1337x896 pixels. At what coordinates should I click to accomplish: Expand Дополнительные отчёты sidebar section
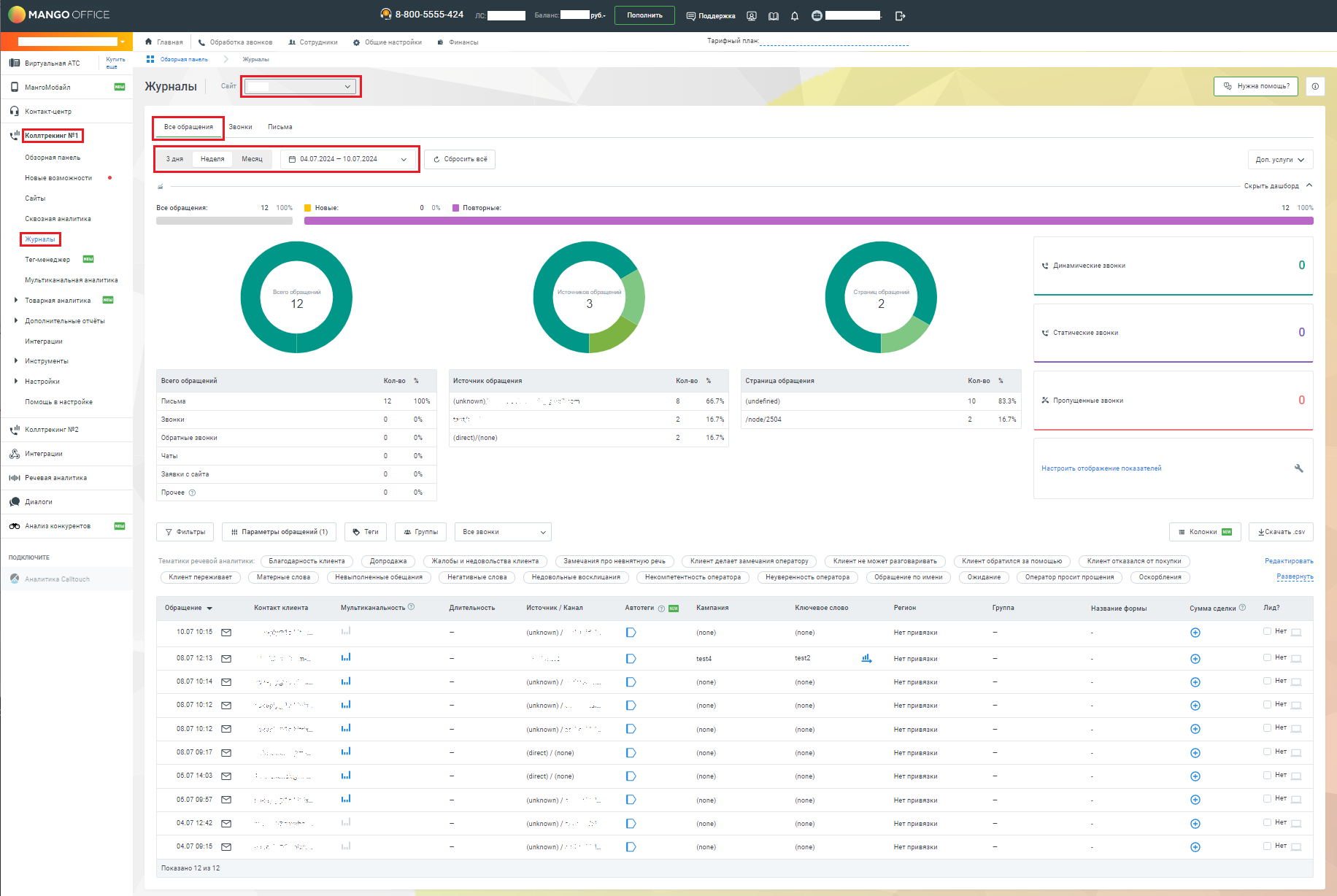pyautogui.click(x=16, y=320)
